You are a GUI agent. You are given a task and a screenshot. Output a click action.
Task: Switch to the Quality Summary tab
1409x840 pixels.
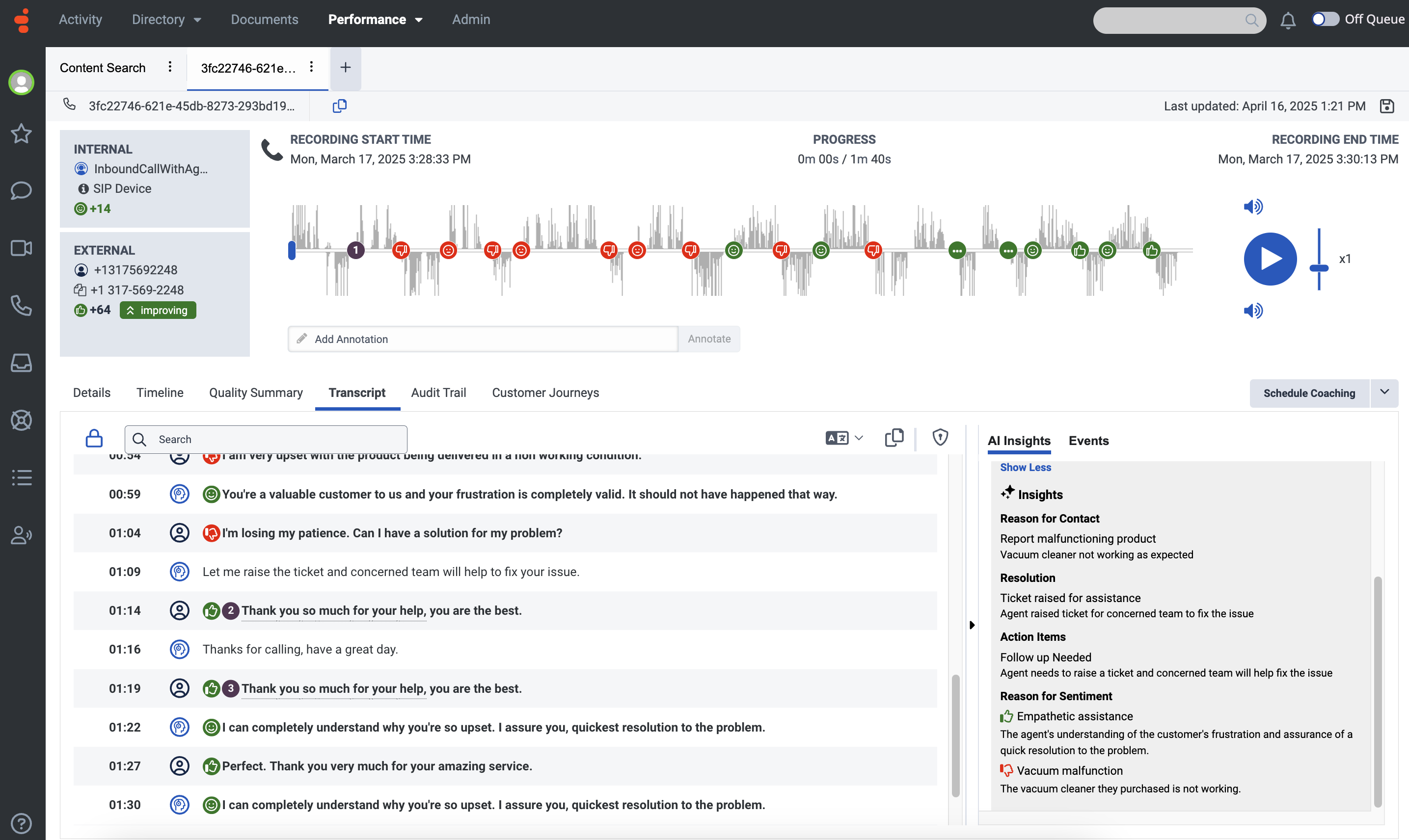click(255, 393)
